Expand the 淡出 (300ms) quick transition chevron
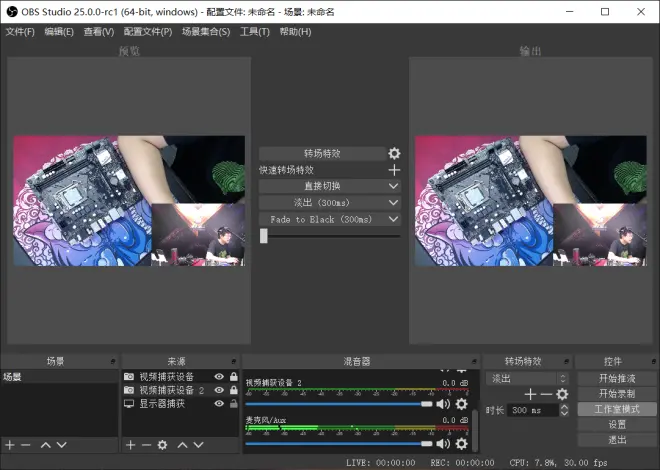 click(x=393, y=202)
